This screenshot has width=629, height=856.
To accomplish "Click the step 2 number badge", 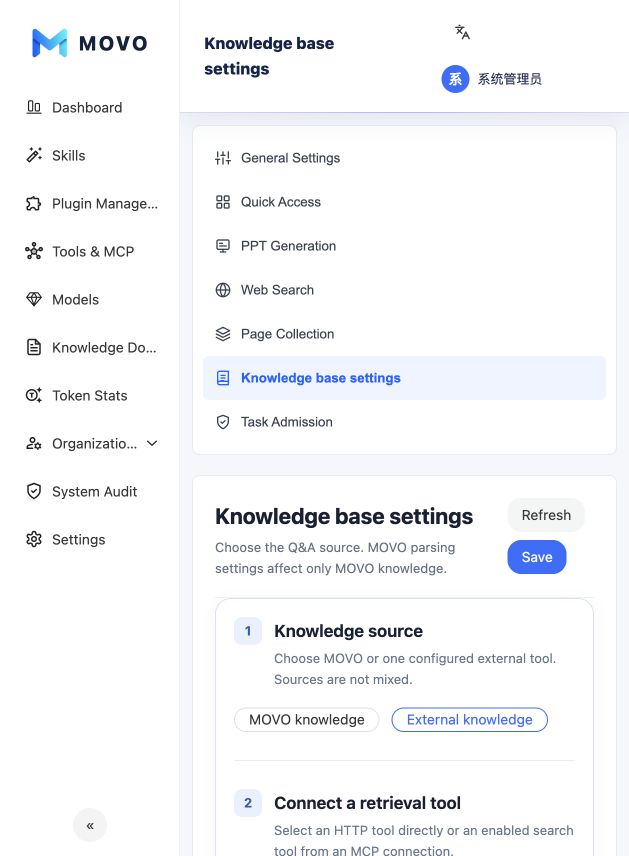I will click(x=248, y=803).
